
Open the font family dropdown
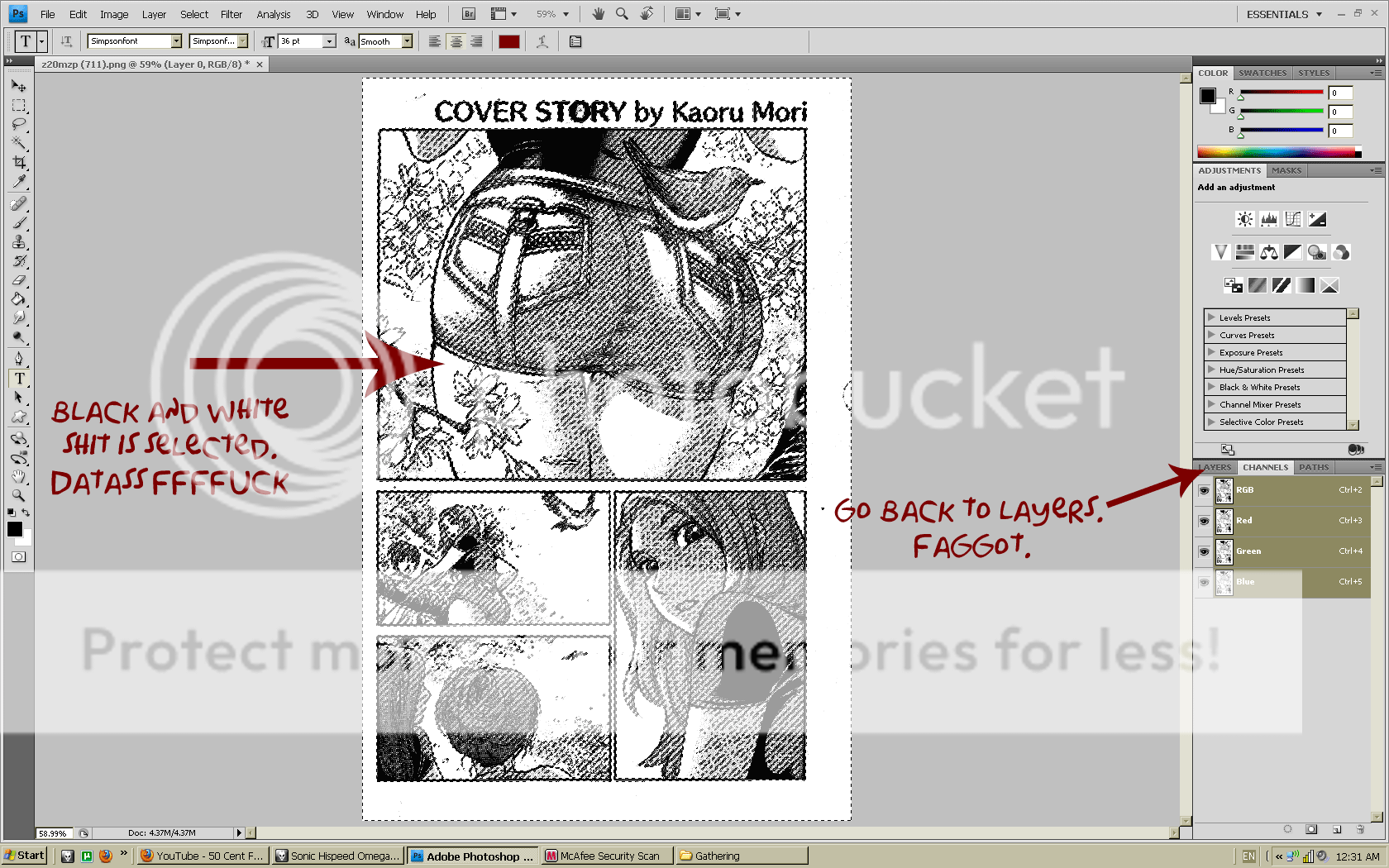176,41
